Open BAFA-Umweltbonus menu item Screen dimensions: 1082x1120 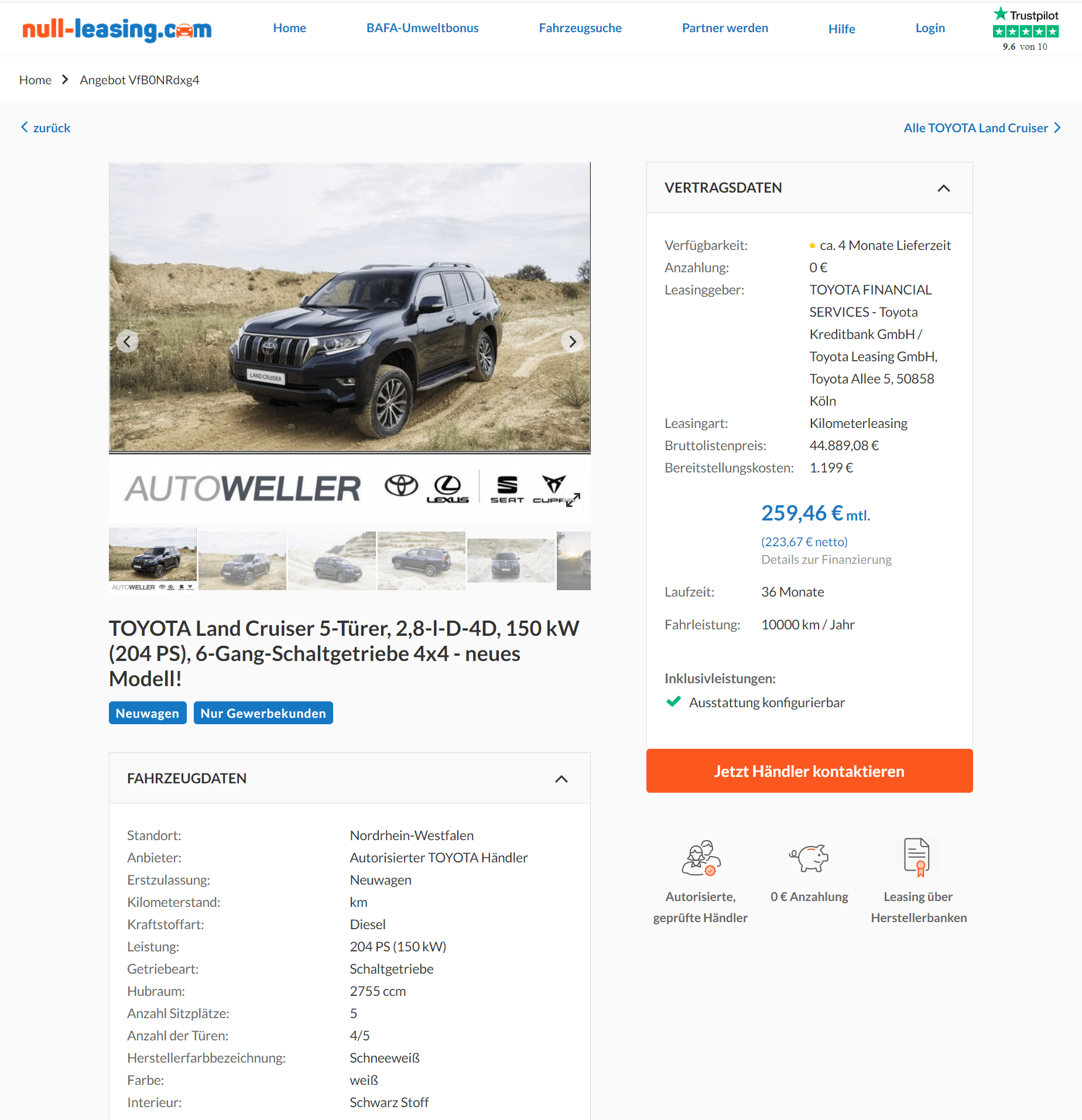pos(422,28)
